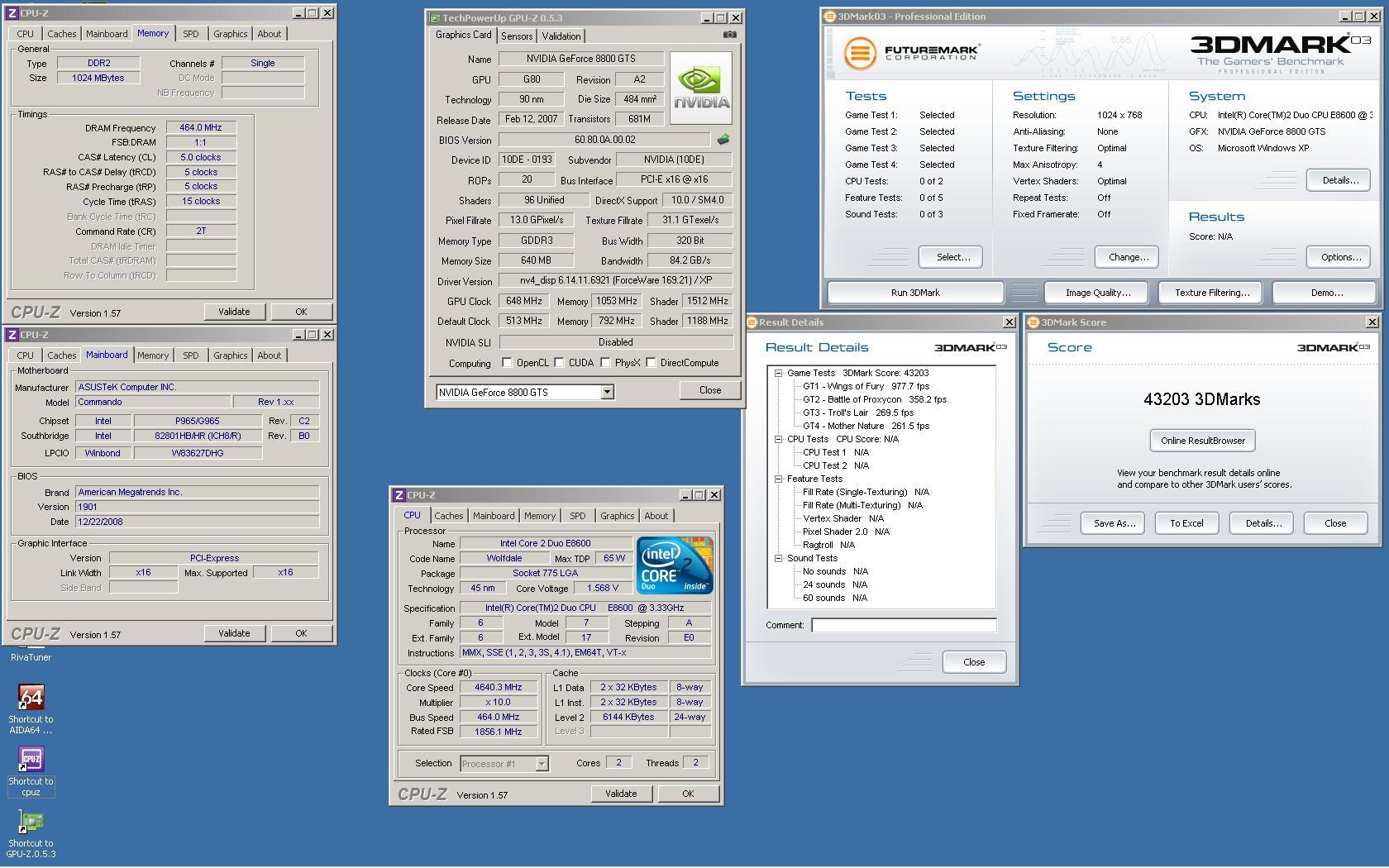Click the 43203 3DMarks score text

click(1202, 399)
